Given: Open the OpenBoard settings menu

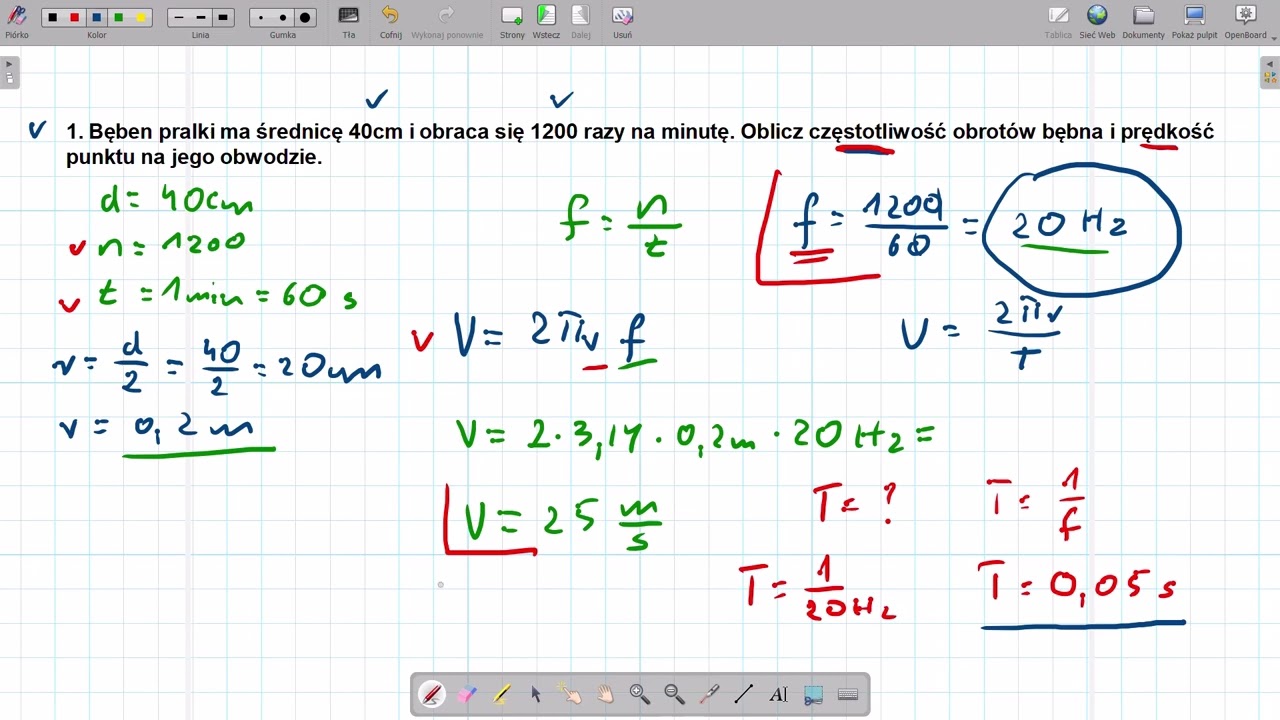Looking at the screenshot, I should coord(1245,20).
